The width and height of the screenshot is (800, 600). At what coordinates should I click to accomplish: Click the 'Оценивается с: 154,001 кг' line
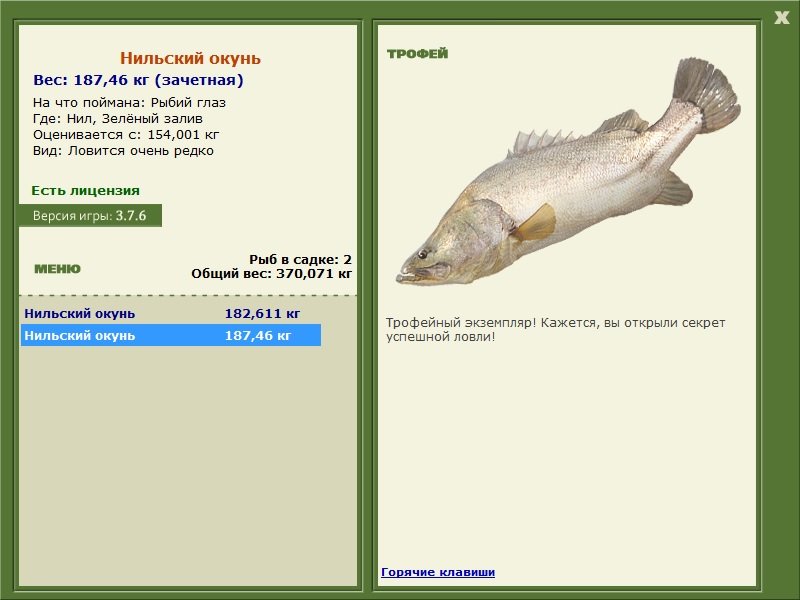pyautogui.click(x=126, y=135)
